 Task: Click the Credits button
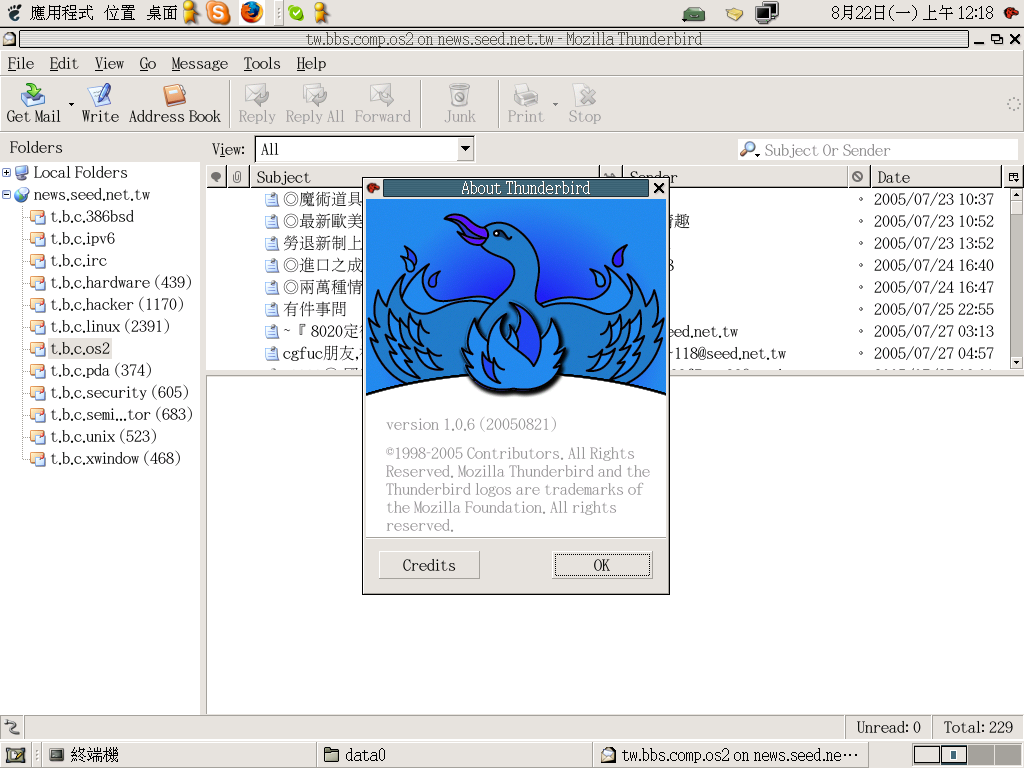429,565
